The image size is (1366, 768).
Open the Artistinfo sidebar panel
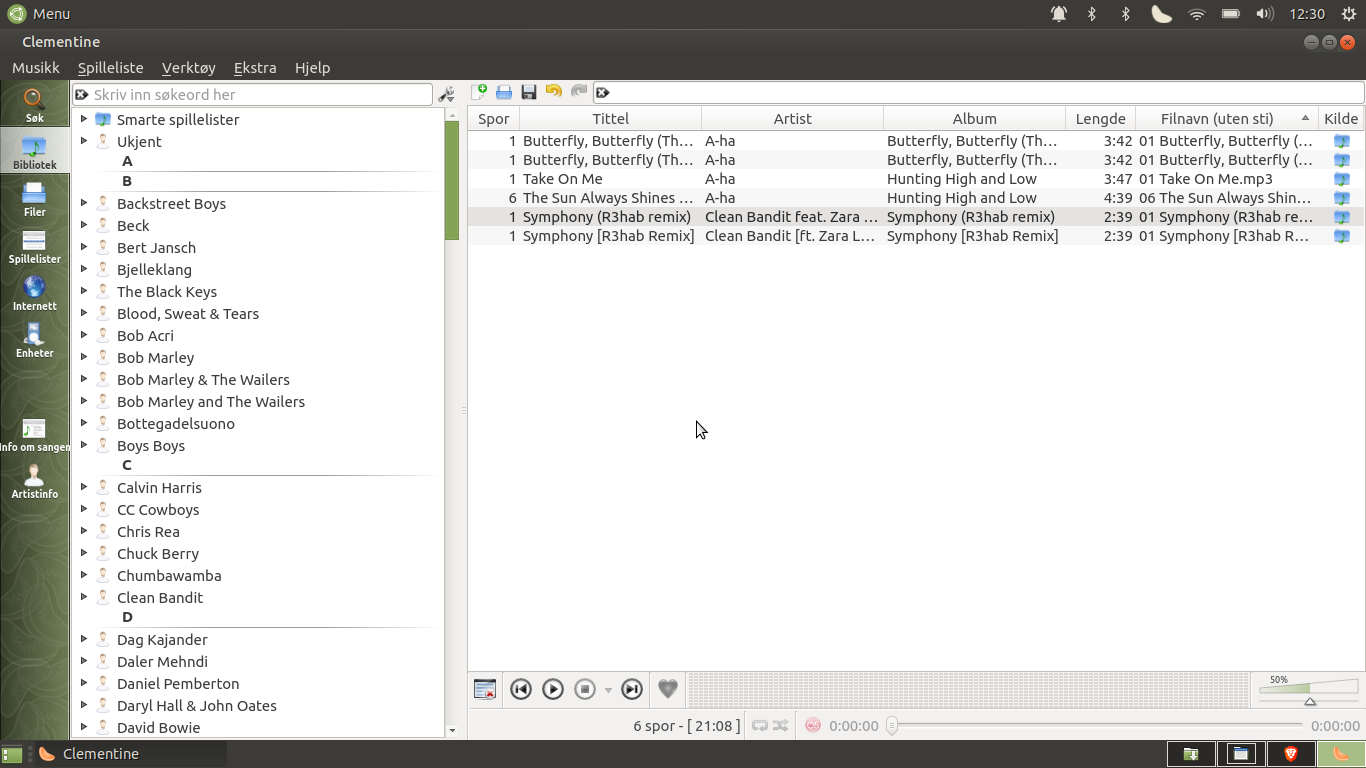click(34, 482)
